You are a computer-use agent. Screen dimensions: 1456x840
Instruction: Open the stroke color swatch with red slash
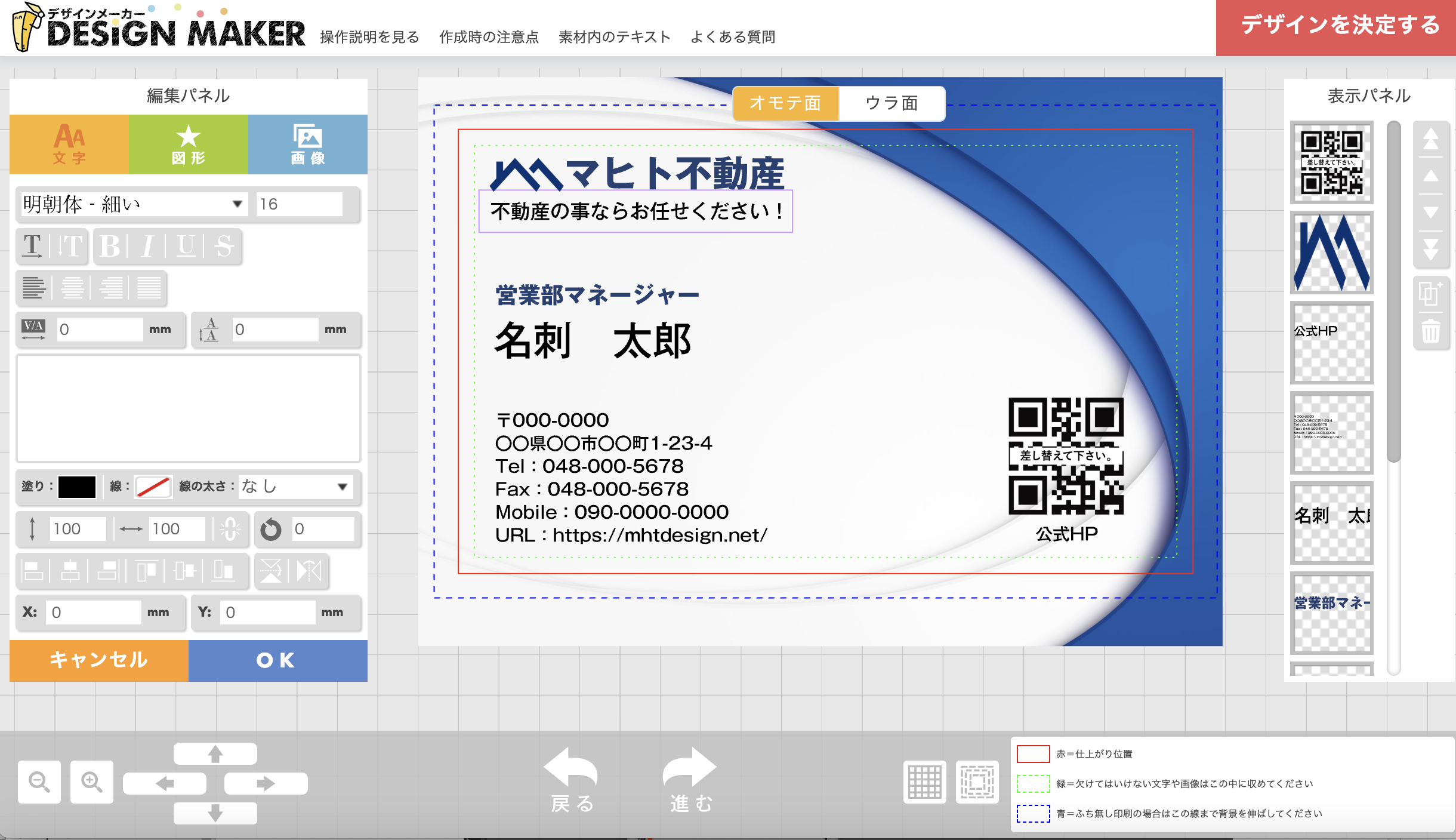pos(153,487)
